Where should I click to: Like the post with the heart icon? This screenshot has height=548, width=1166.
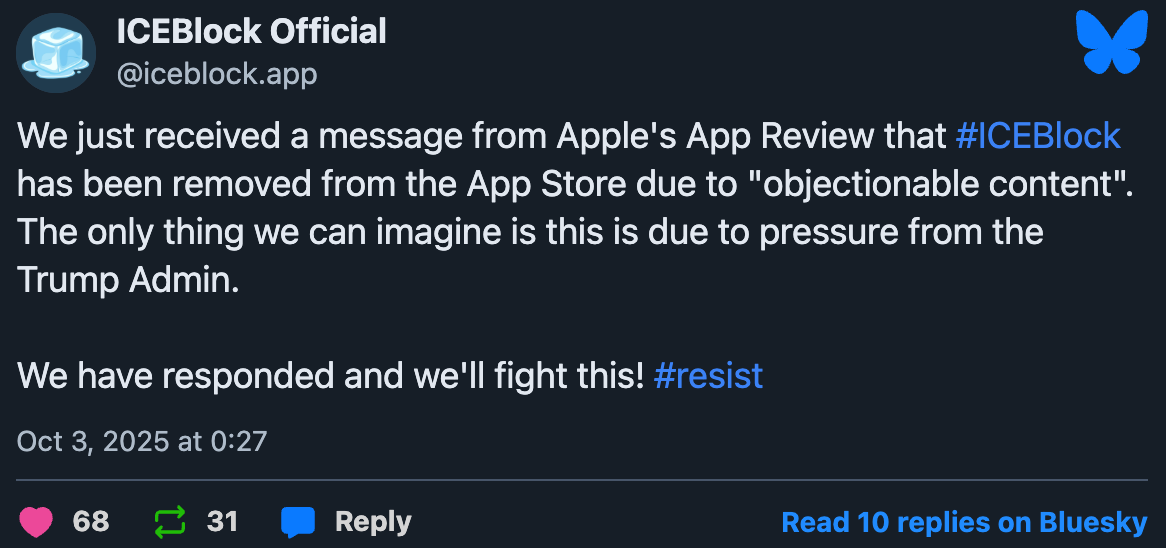click(x=36, y=522)
